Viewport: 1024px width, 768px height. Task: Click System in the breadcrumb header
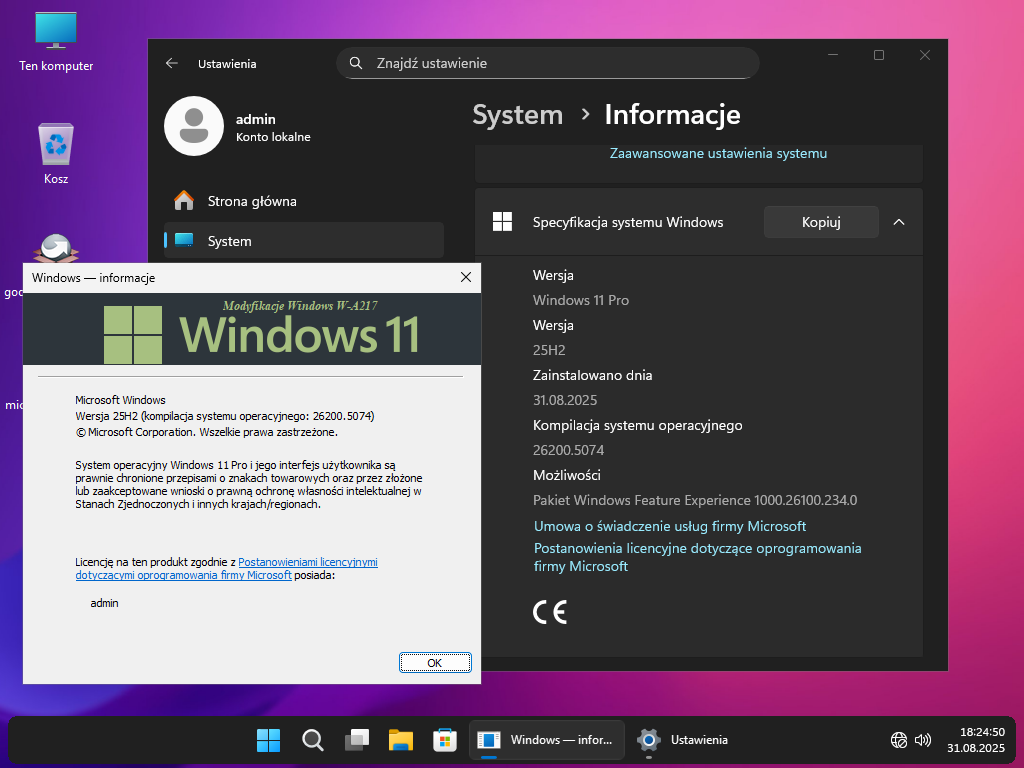pyautogui.click(x=517, y=115)
